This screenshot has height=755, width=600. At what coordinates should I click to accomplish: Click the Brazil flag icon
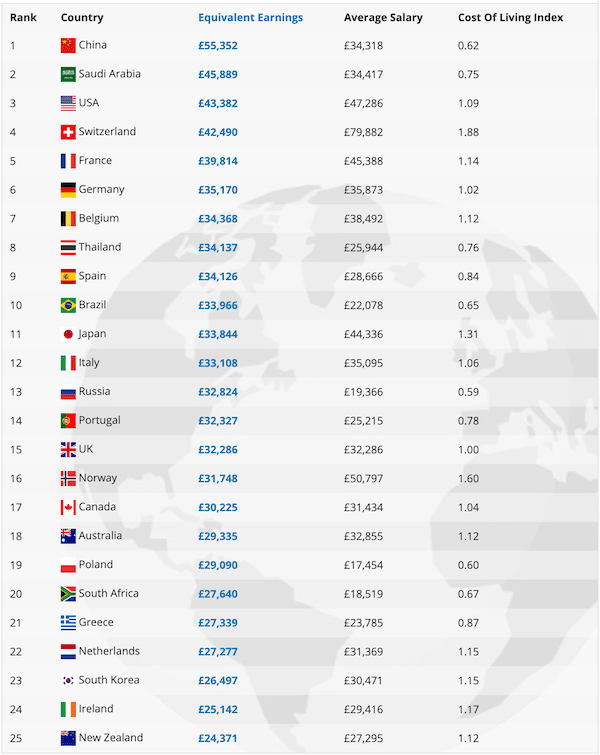[x=68, y=305]
